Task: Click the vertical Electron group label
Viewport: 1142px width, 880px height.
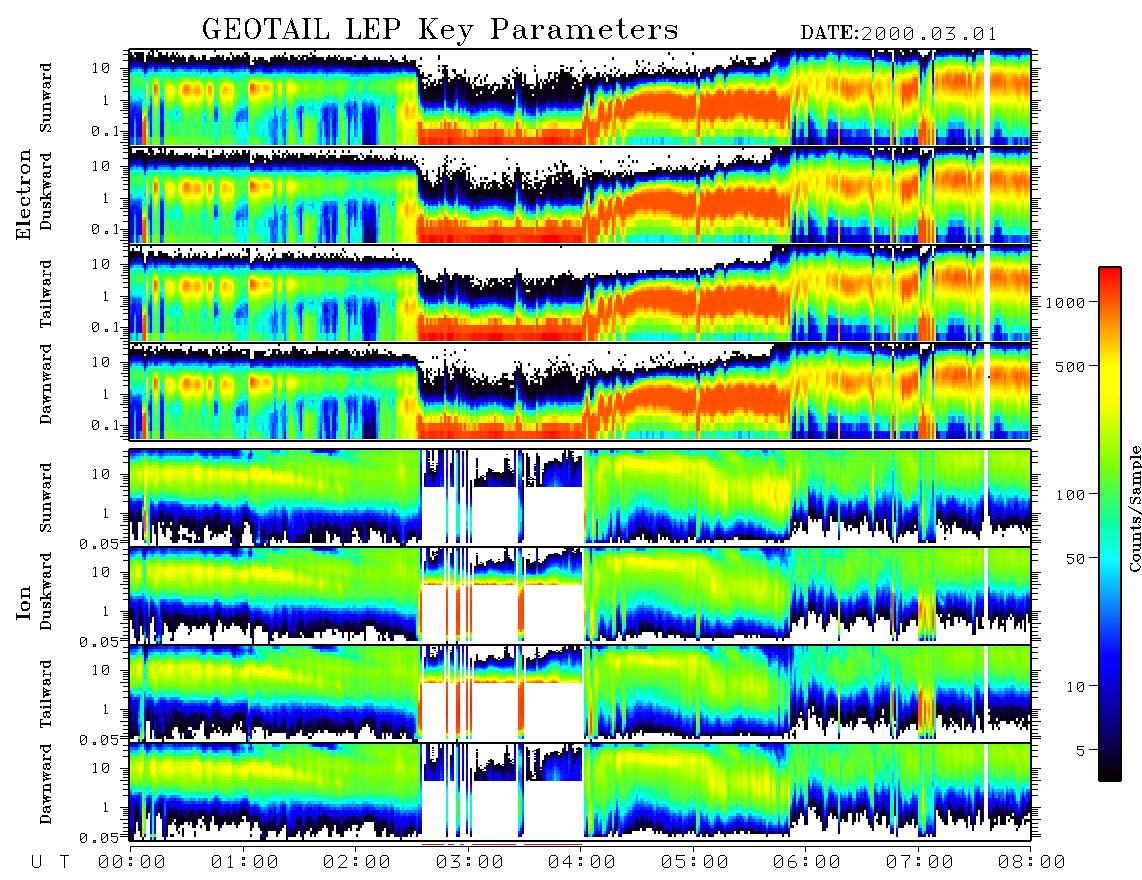Action: (24, 195)
